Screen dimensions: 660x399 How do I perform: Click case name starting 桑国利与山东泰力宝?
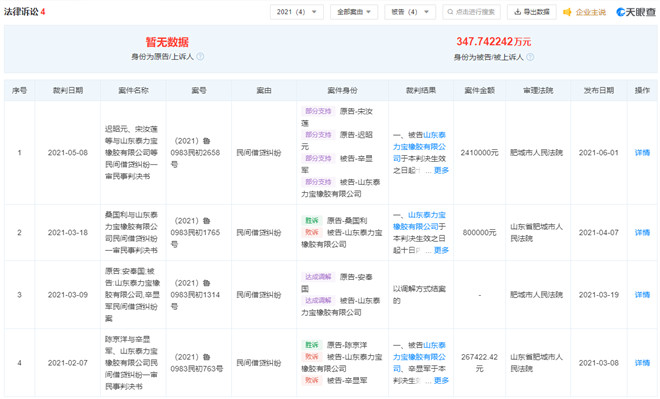[x=131, y=232]
